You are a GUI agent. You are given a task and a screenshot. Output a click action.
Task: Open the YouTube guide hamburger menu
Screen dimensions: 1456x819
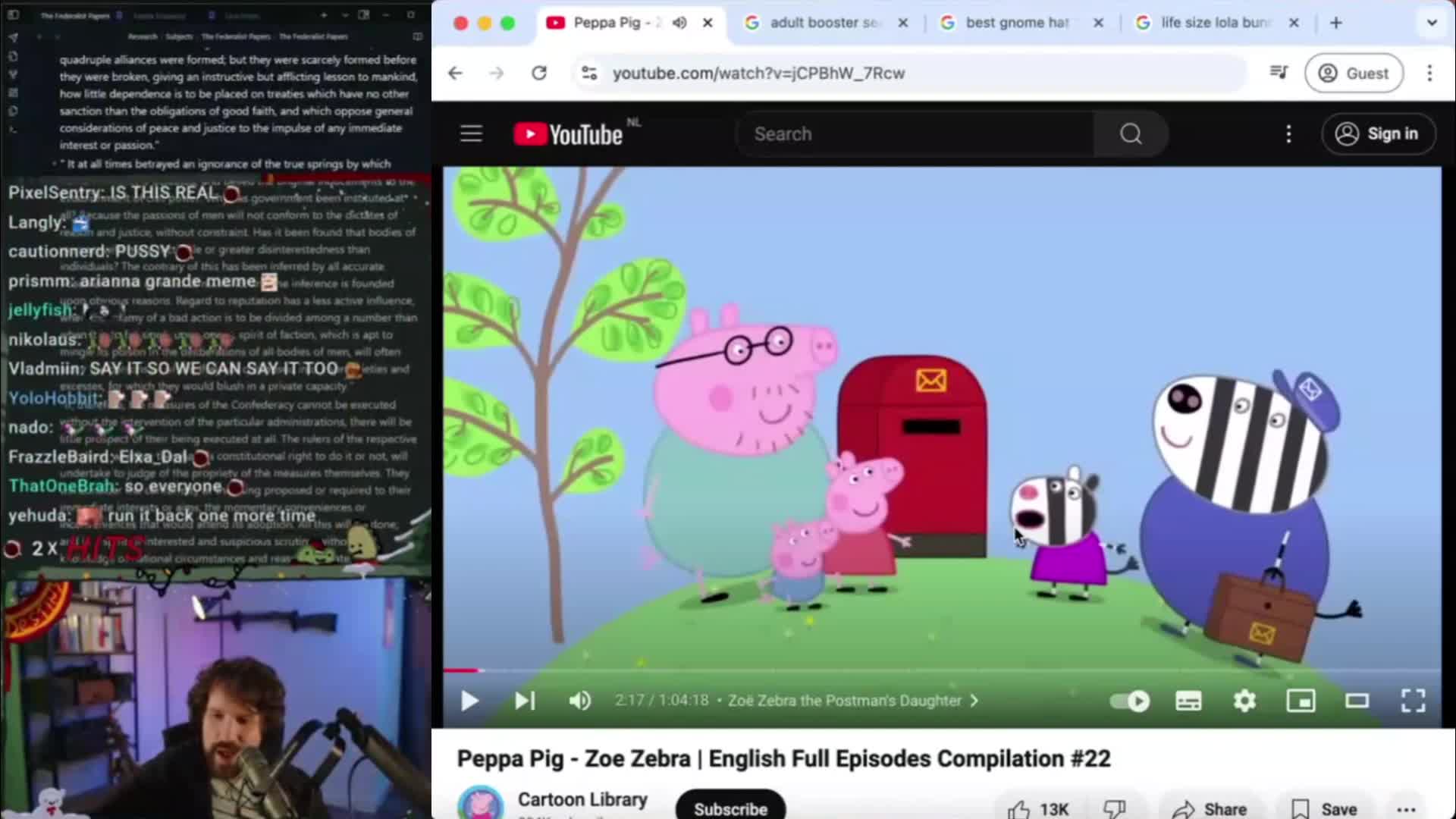471,133
